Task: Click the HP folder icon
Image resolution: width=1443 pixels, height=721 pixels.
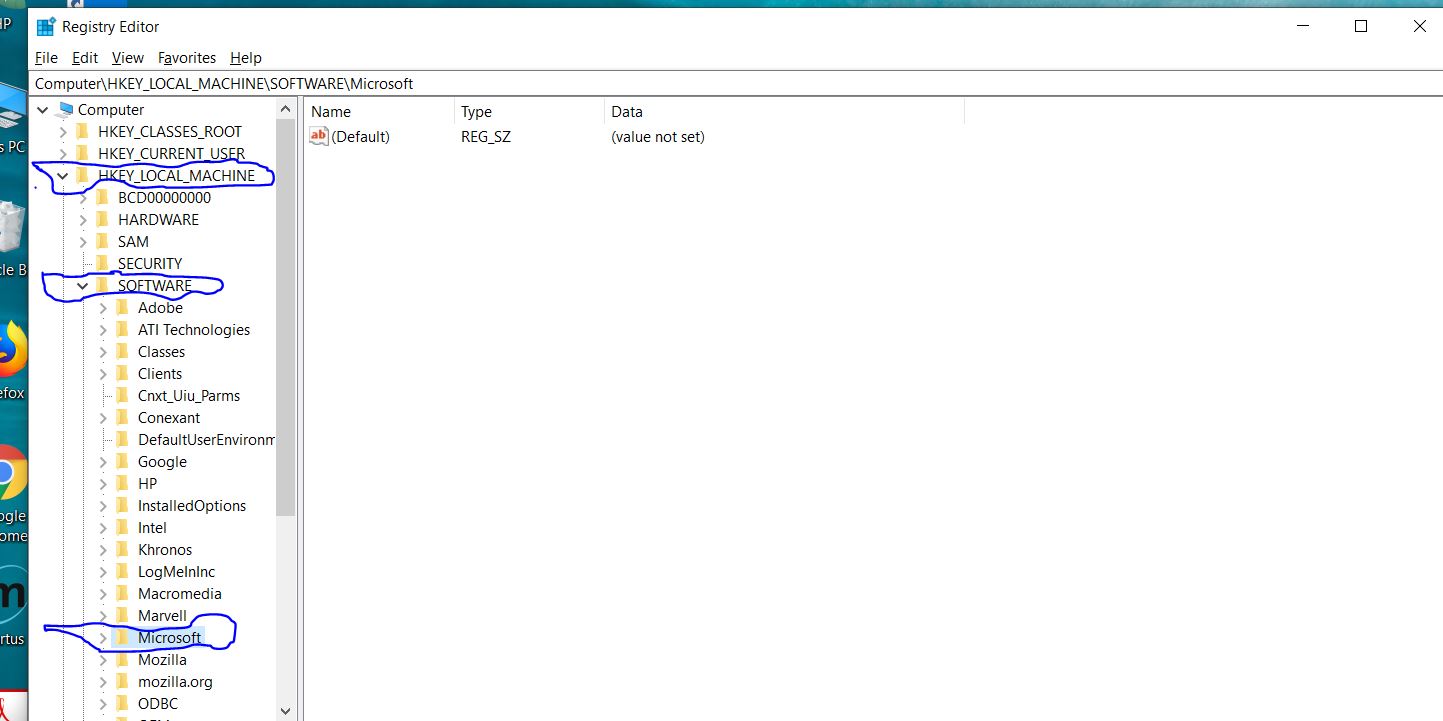Action: click(x=122, y=484)
